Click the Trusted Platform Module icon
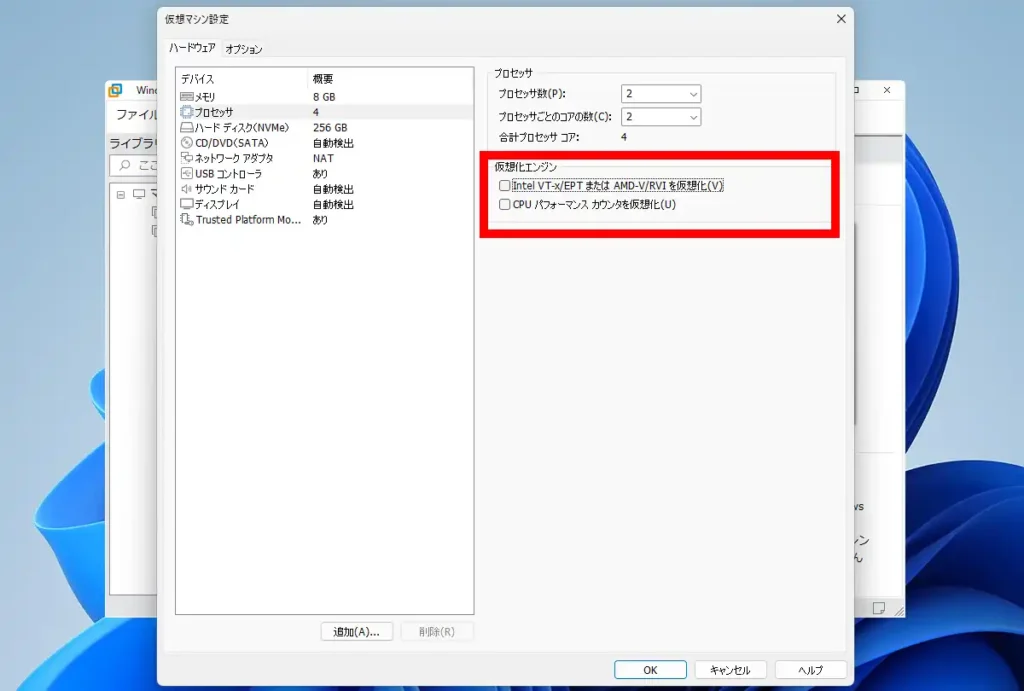This screenshot has width=1024, height=691. (x=187, y=220)
